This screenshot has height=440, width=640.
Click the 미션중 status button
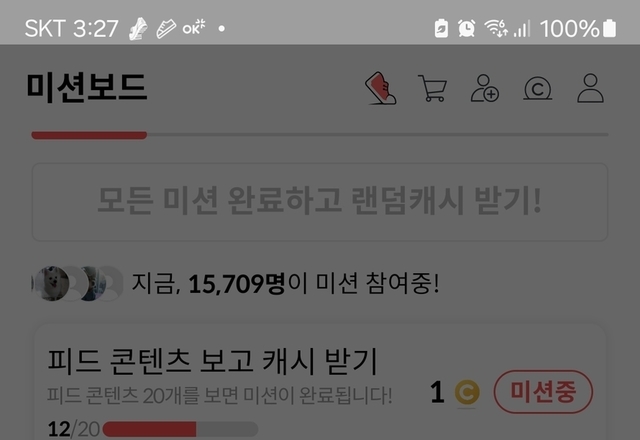[543, 392]
